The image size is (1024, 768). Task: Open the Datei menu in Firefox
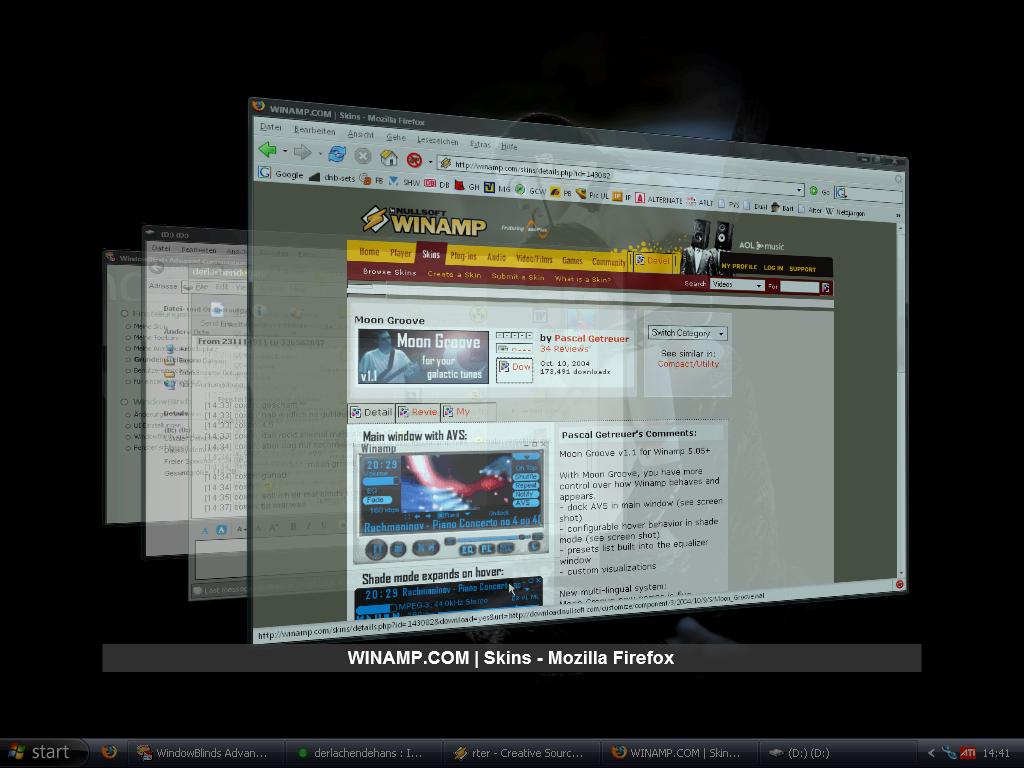tap(270, 127)
